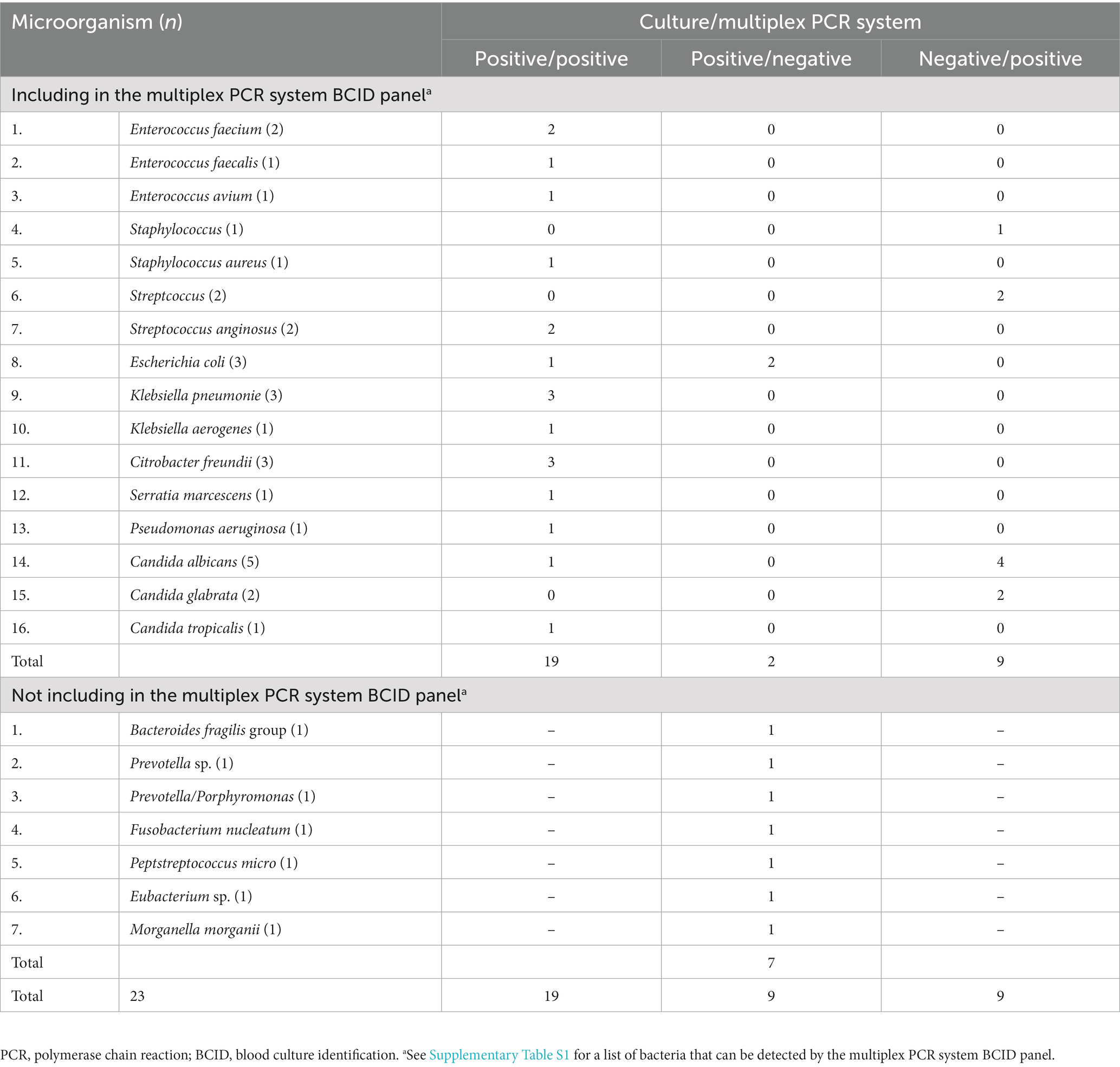This screenshot has width=1120, height=1067.
Task: Click 'Eubacterium sp. (1)' row label
Action: tap(191, 896)
